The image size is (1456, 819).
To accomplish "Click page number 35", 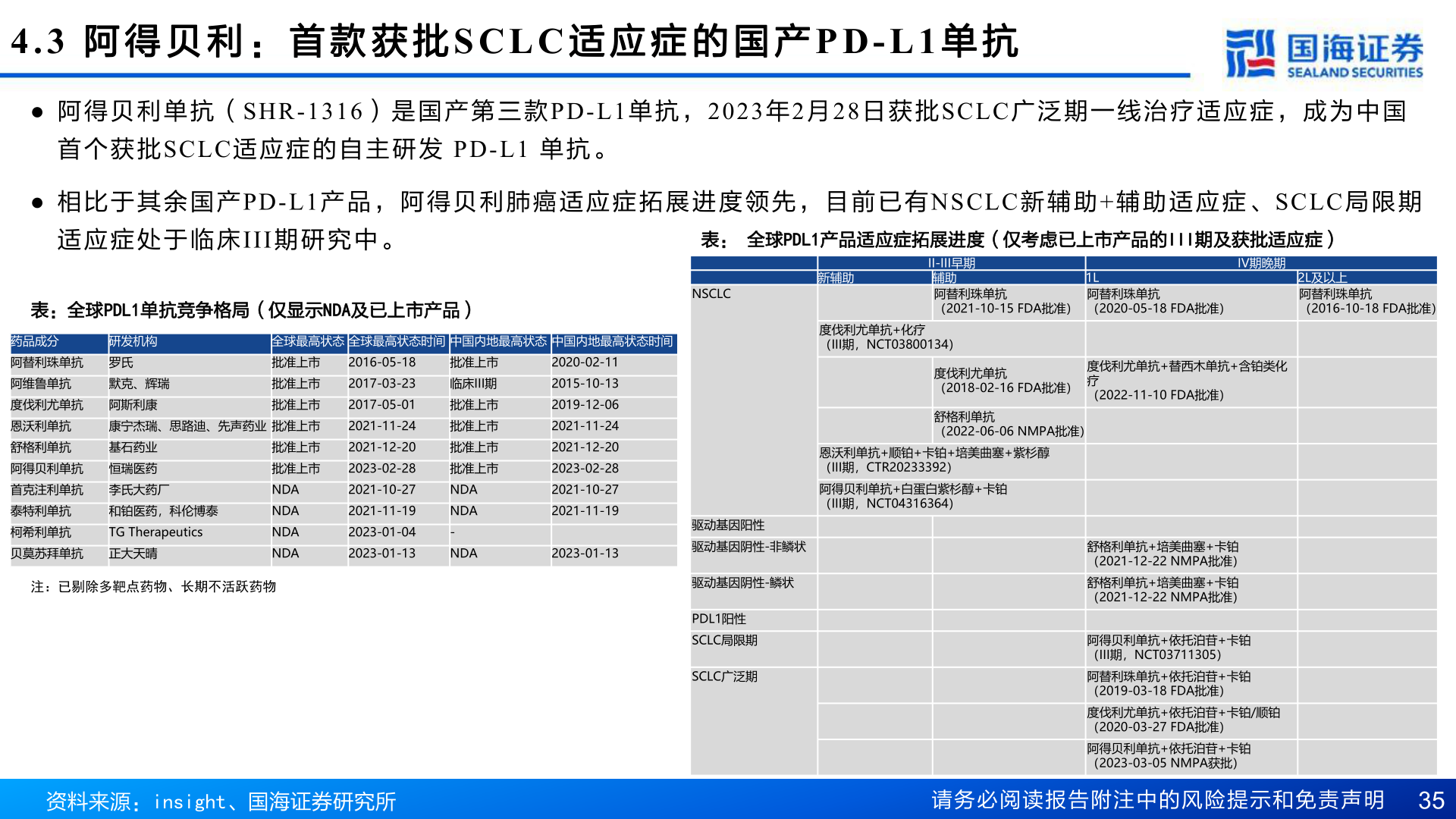I will tap(1431, 800).
